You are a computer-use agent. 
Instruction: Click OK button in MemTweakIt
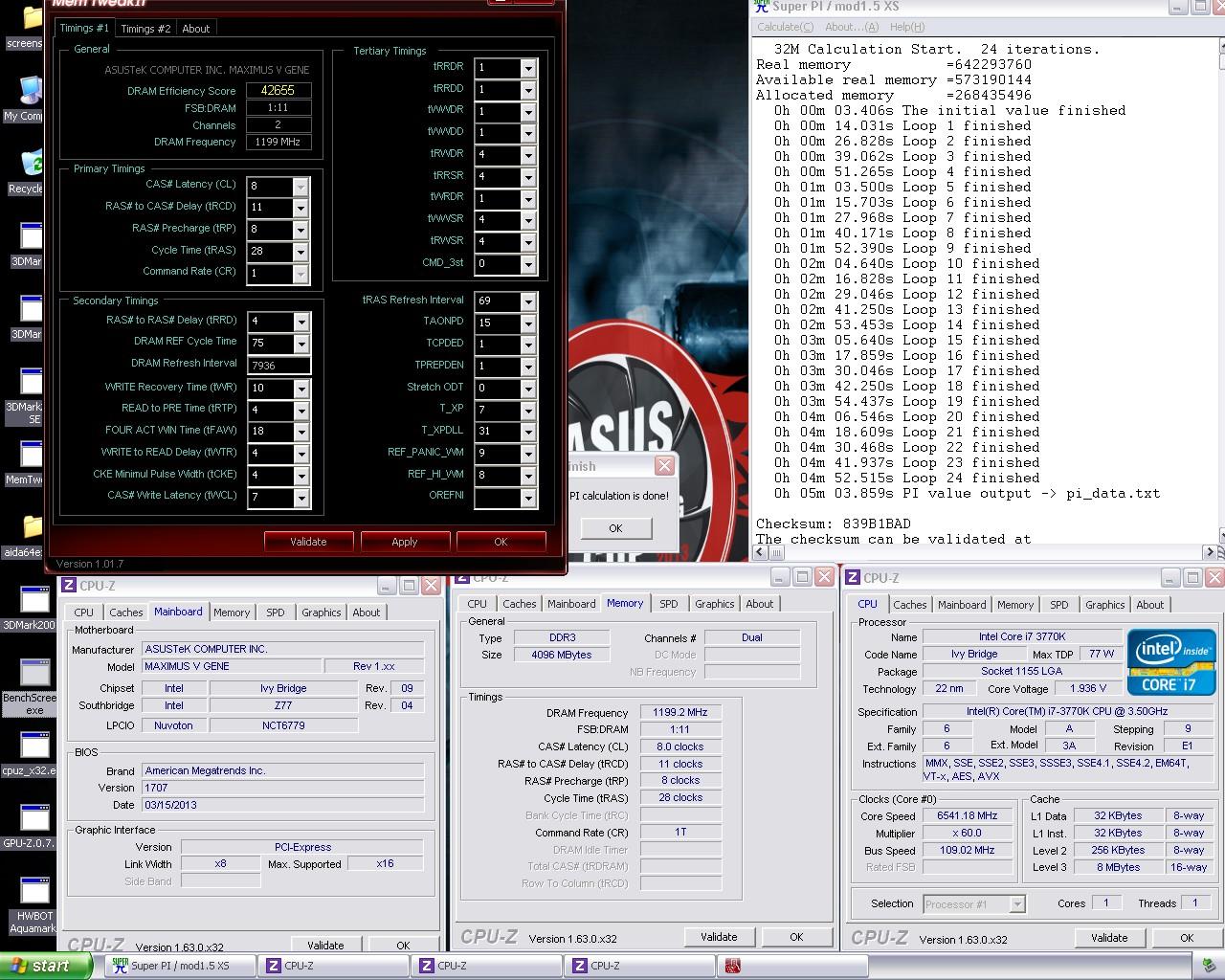coord(501,542)
